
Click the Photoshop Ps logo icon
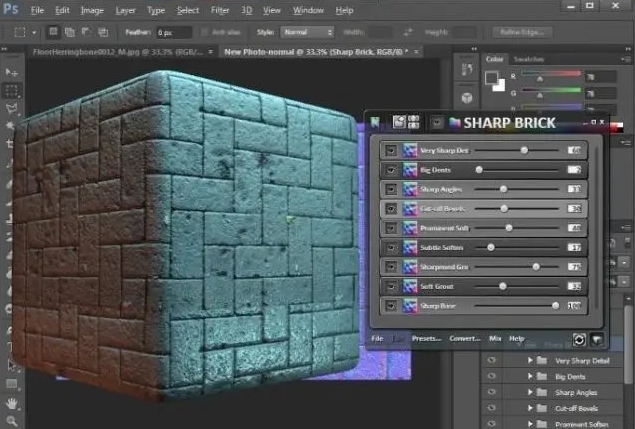tap(11, 11)
